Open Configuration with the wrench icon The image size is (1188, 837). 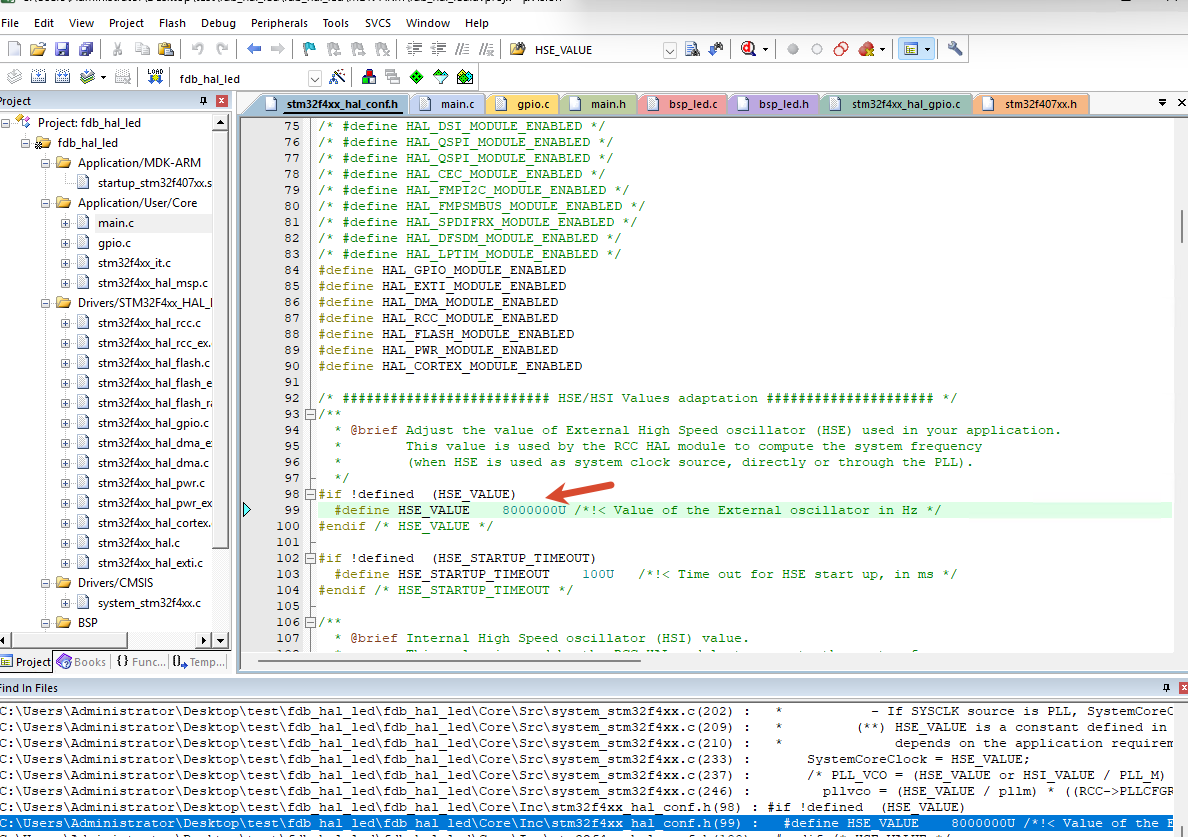pos(955,49)
